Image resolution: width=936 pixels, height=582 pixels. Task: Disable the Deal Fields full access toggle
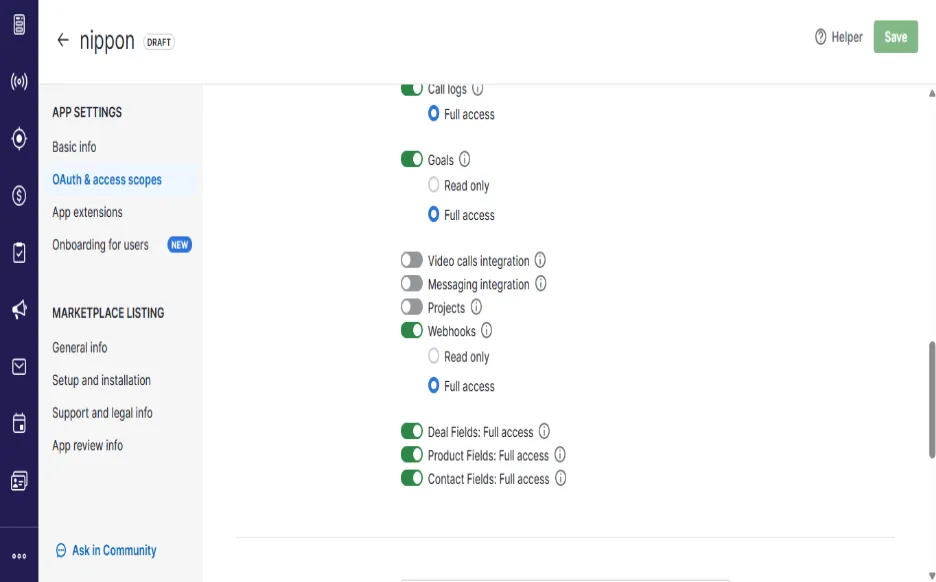click(411, 431)
